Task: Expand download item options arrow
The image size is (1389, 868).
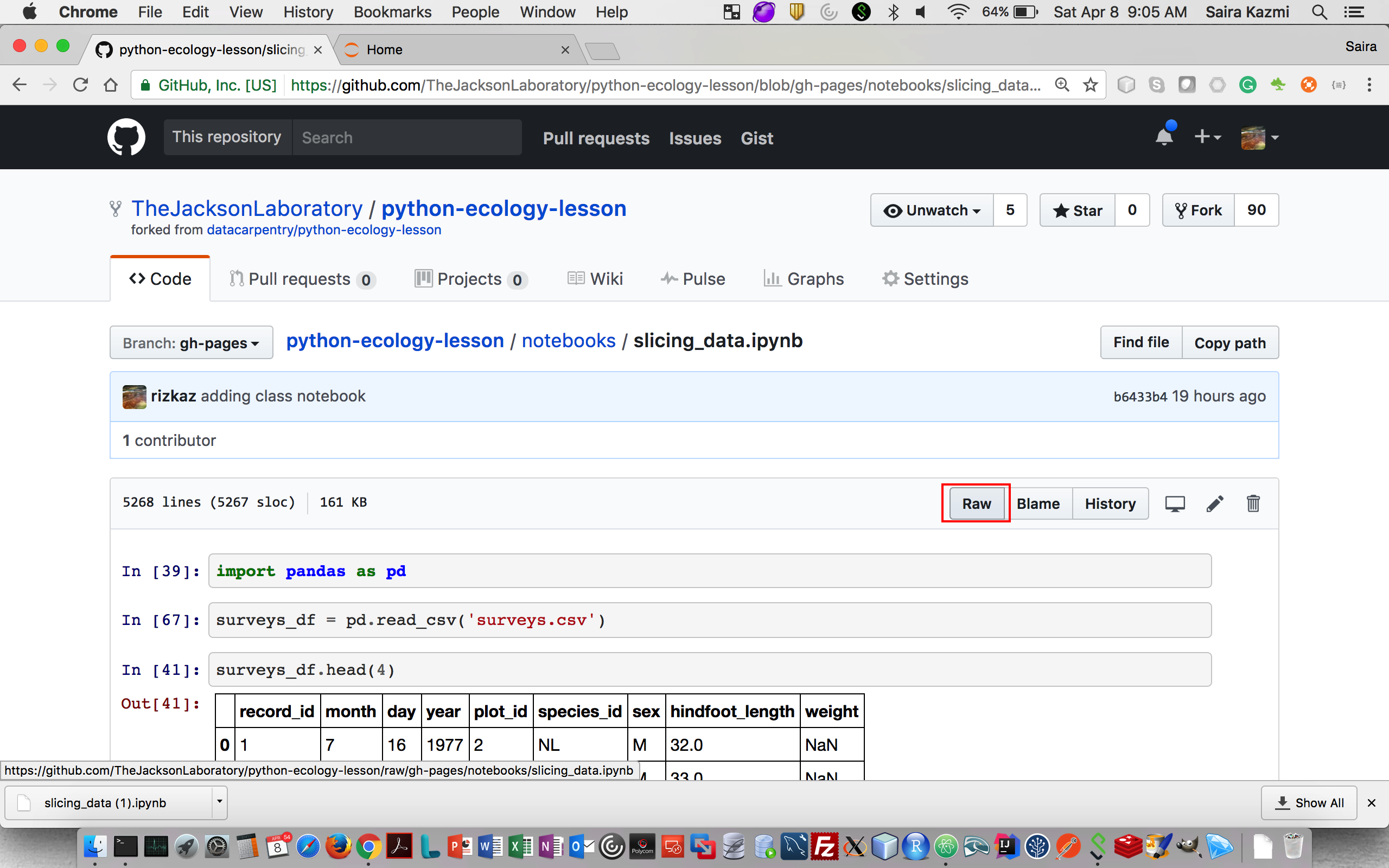Action: tap(219, 802)
